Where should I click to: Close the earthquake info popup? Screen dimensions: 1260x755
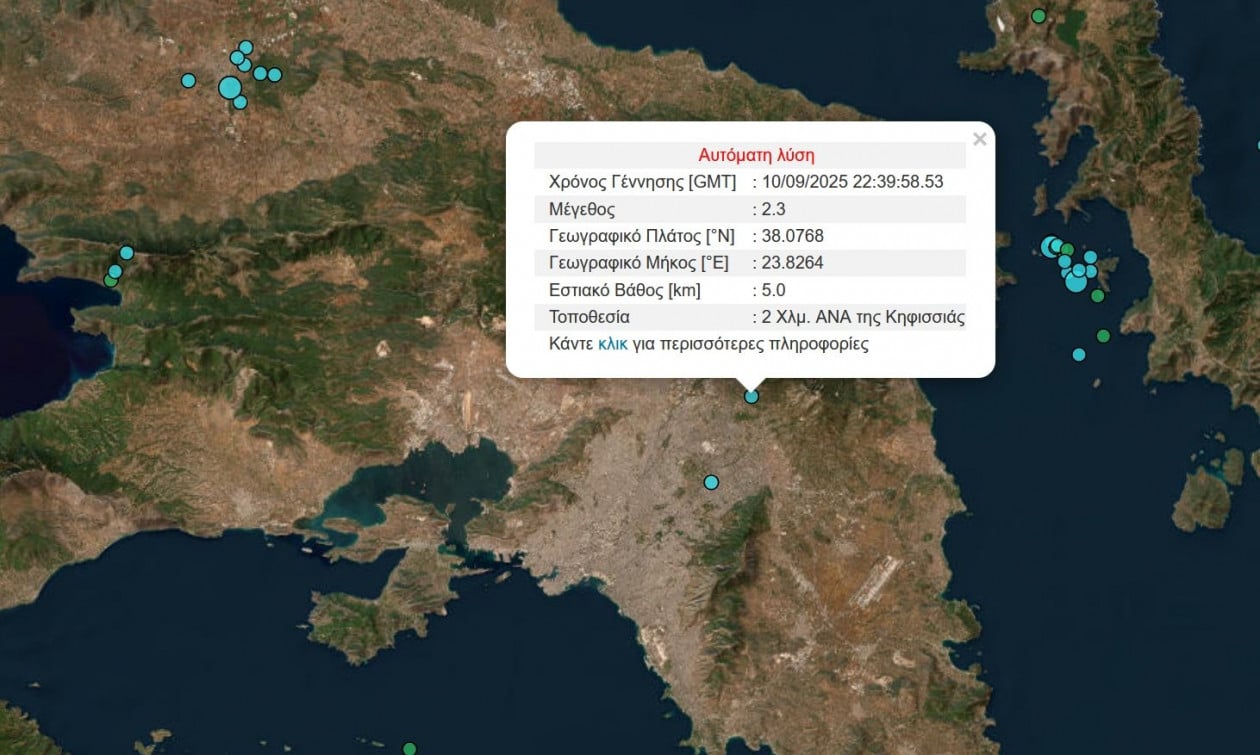pos(979,140)
